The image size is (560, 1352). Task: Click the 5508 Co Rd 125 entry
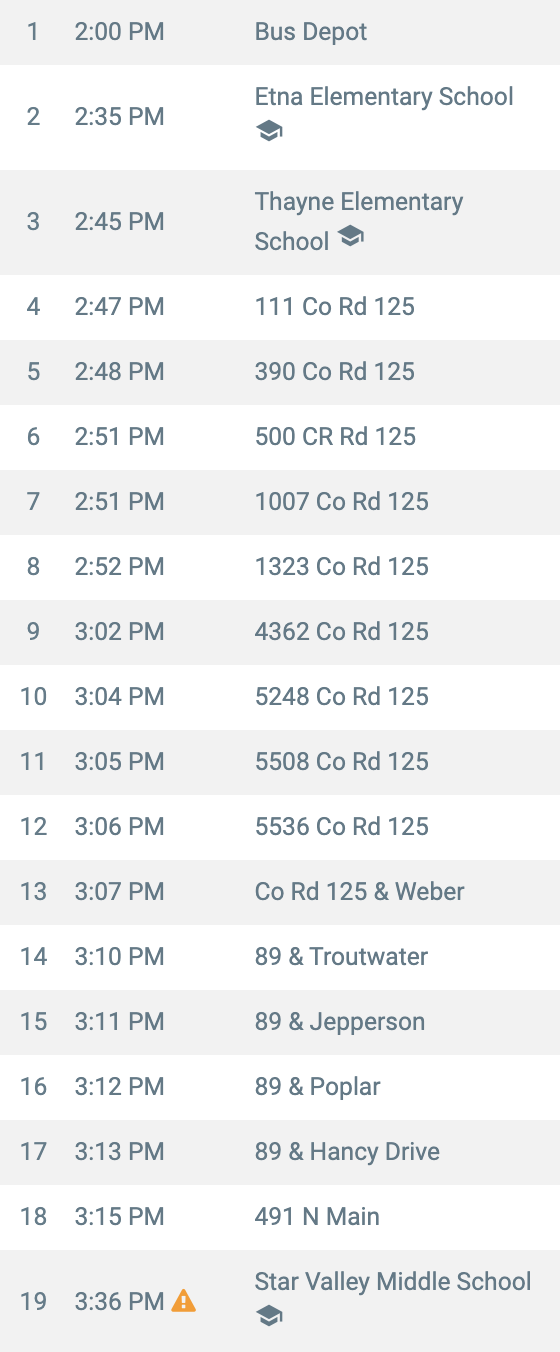280,762
